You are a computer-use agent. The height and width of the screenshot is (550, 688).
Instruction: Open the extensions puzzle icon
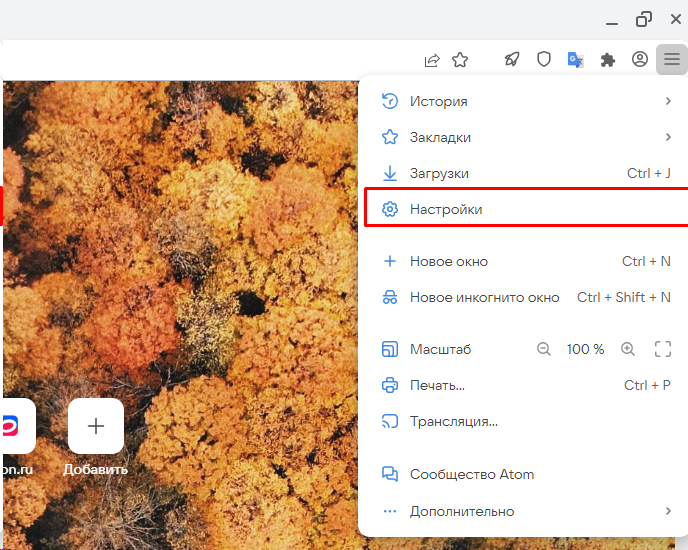pos(608,60)
